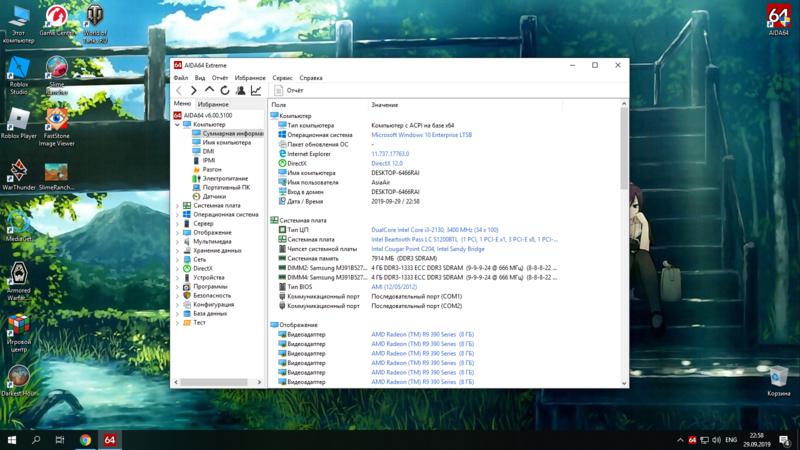The width and height of the screenshot is (800, 450).
Task: Open Google Chrome from the taskbar
Action: click(85, 440)
